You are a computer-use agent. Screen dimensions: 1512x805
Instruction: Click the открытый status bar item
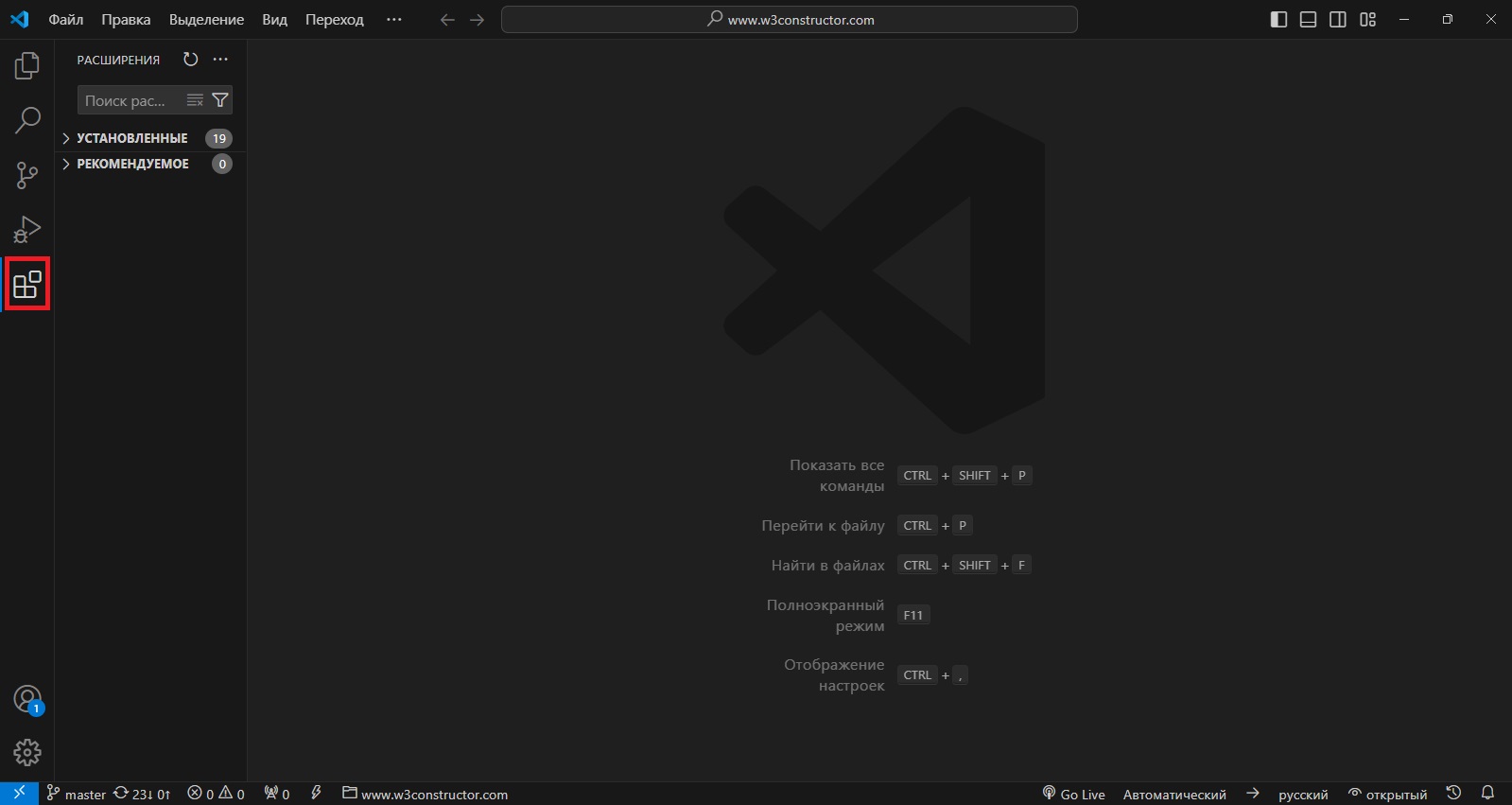coord(1387,794)
